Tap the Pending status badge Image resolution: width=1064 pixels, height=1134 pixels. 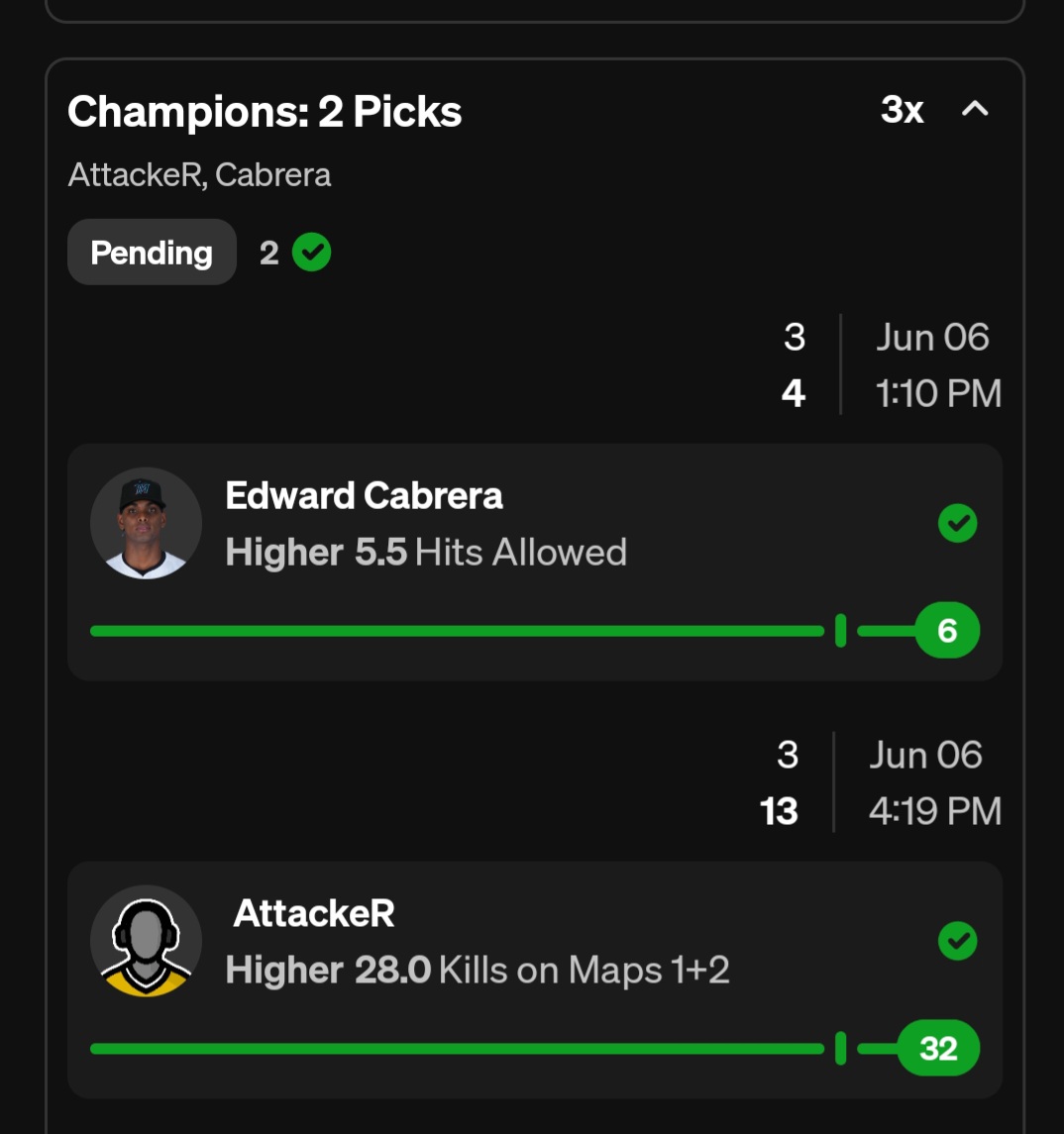(x=152, y=253)
